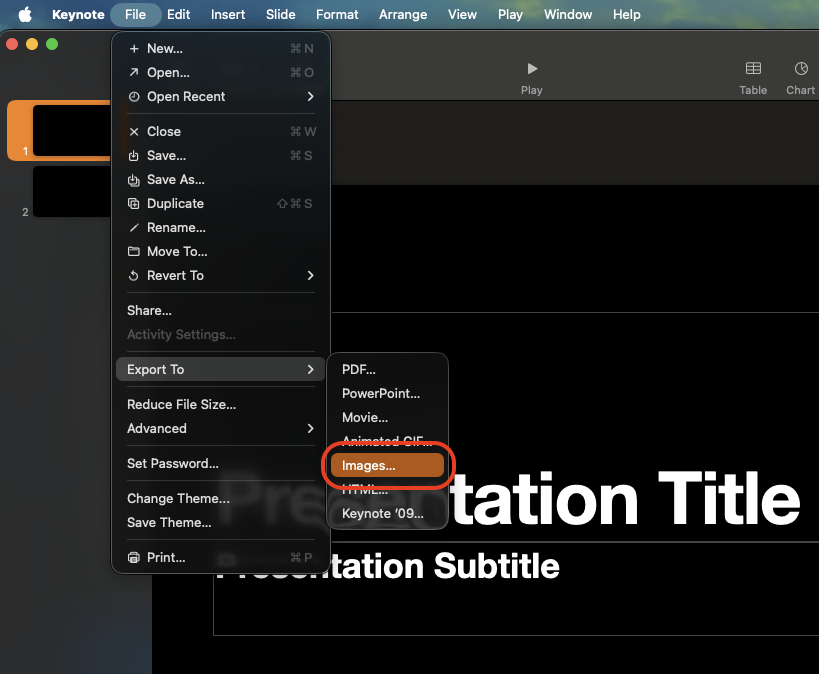
Task: Click the Close X icon in menu
Action: click(134, 132)
